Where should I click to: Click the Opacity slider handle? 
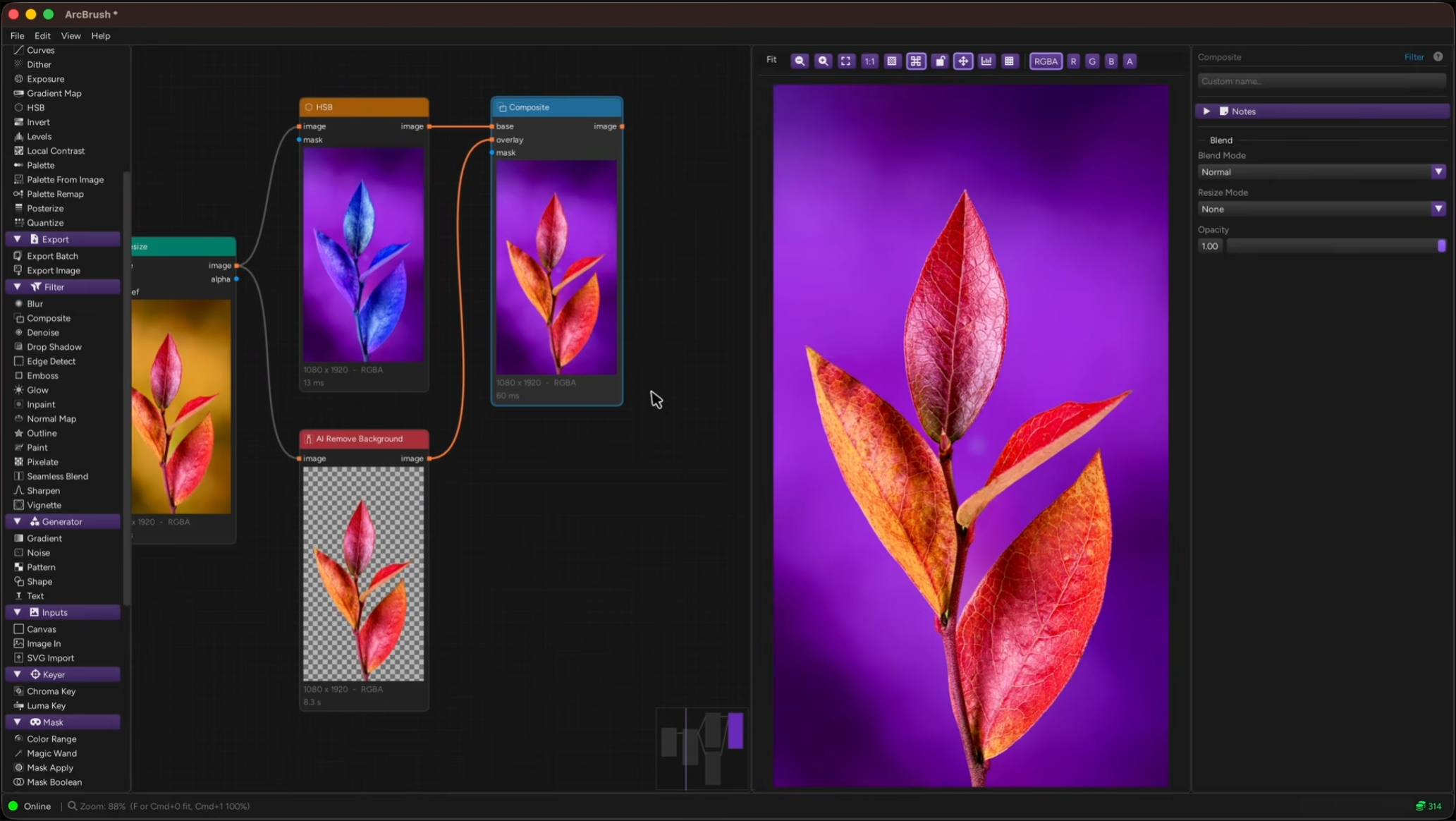click(1441, 246)
